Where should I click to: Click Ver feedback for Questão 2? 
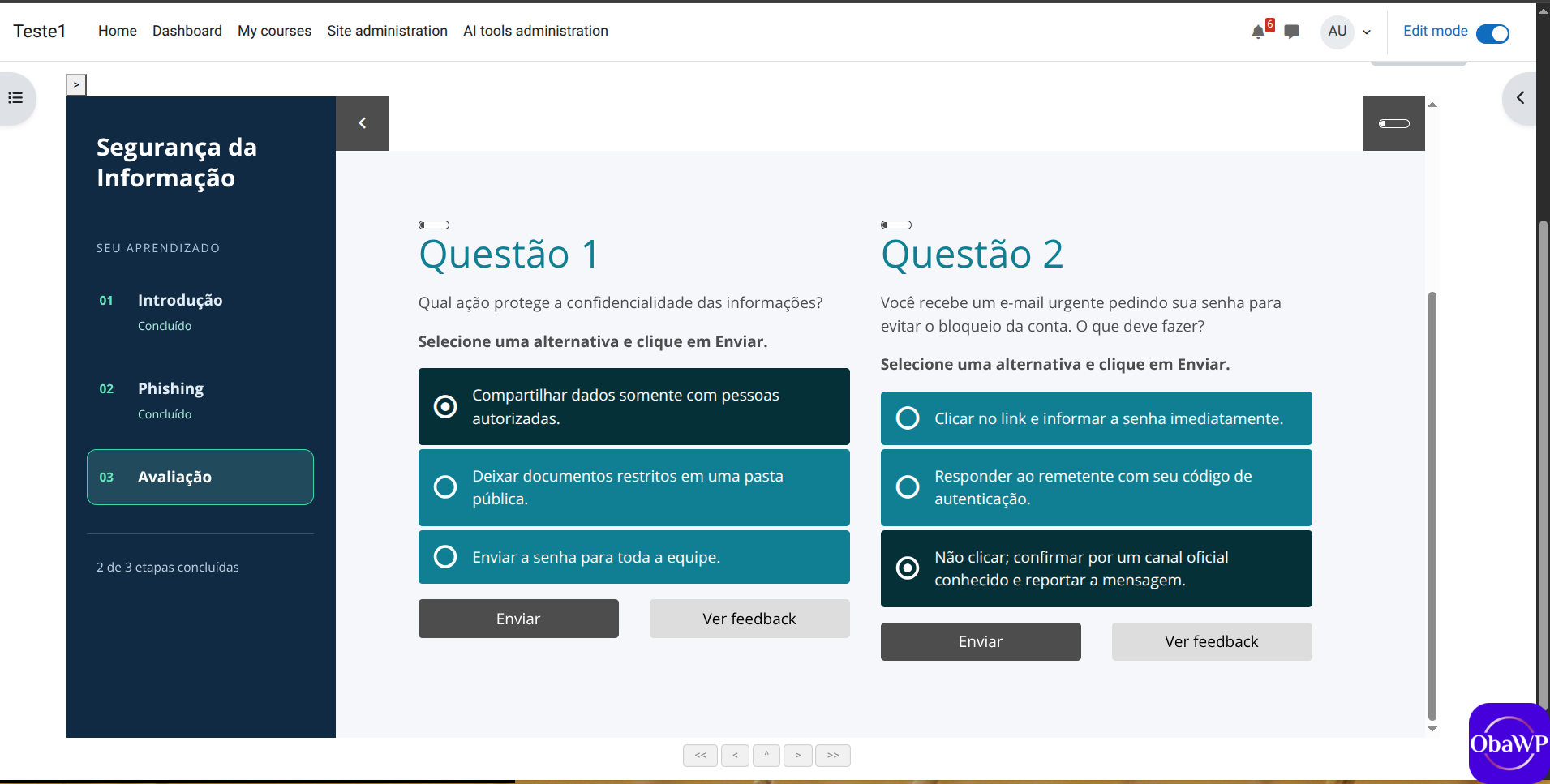[1212, 641]
